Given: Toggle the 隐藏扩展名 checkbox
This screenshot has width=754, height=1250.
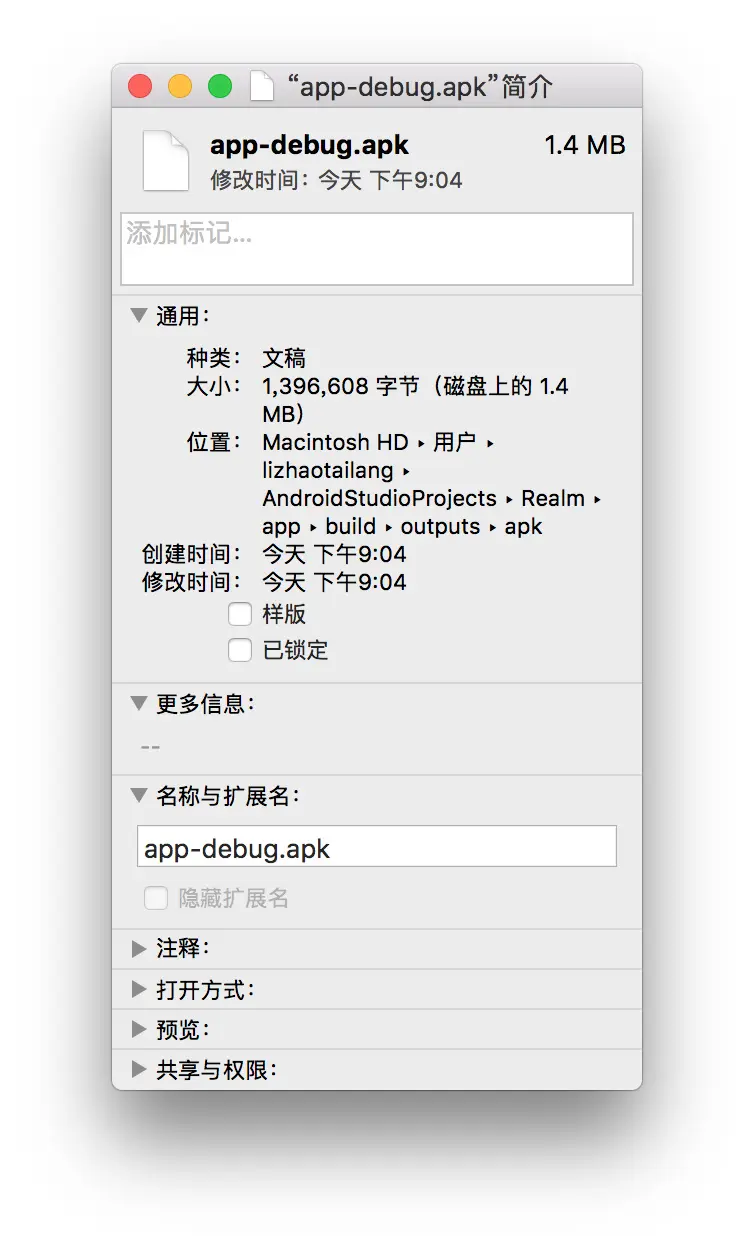Looking at the screenshot, I should pos(156,898).
